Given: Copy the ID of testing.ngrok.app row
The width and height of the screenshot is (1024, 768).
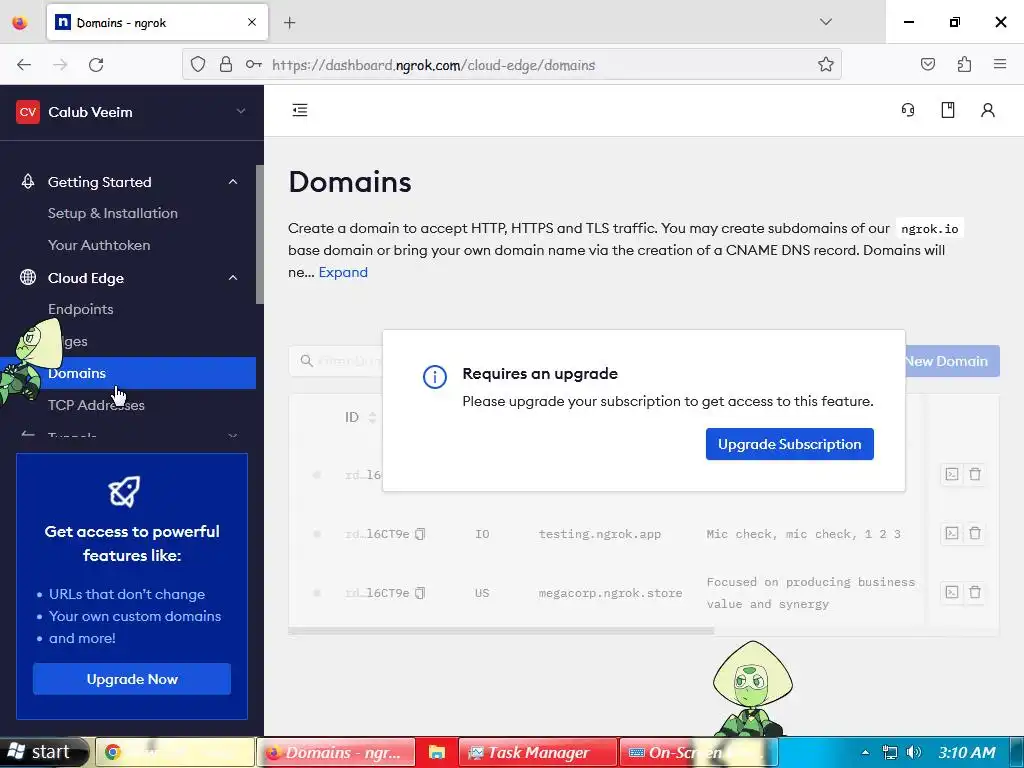Looking at the screenshot, I should 421,534.
